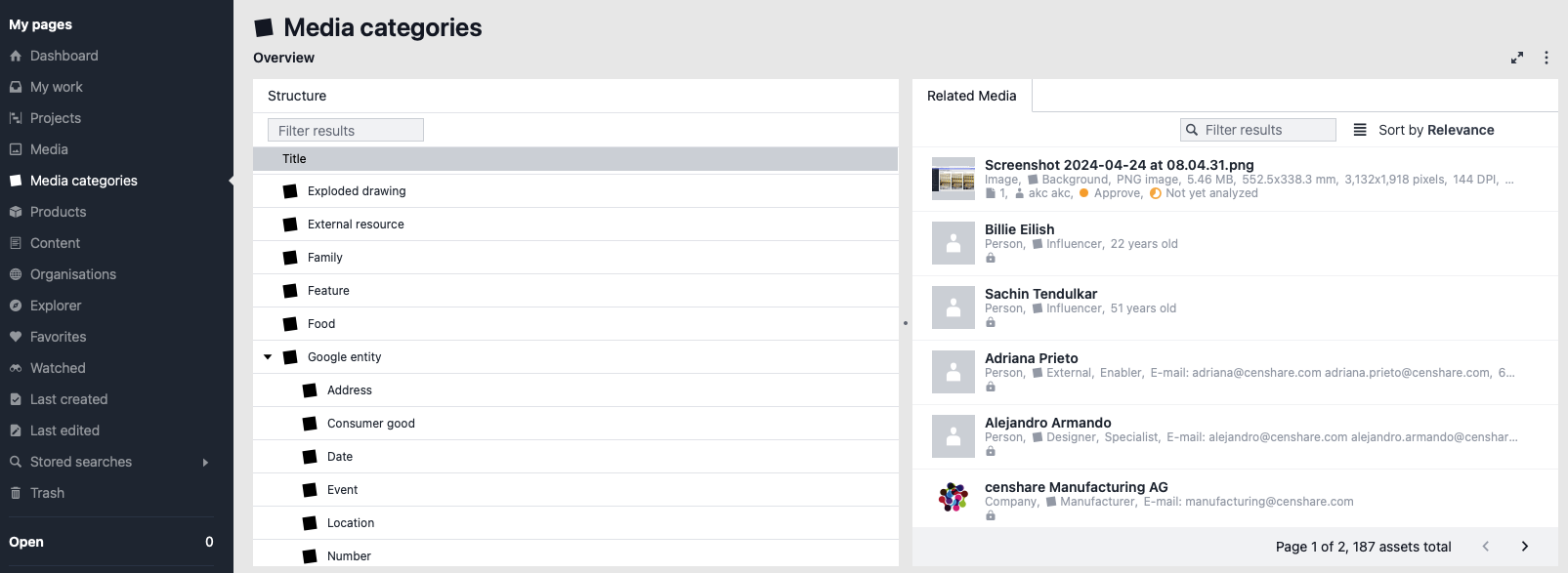Image resolution: width=1568 pixels, height=573 pixels.
Task: Open the Screenshot 2024-04-24 image thumbnail
Action: click(954, 179)
